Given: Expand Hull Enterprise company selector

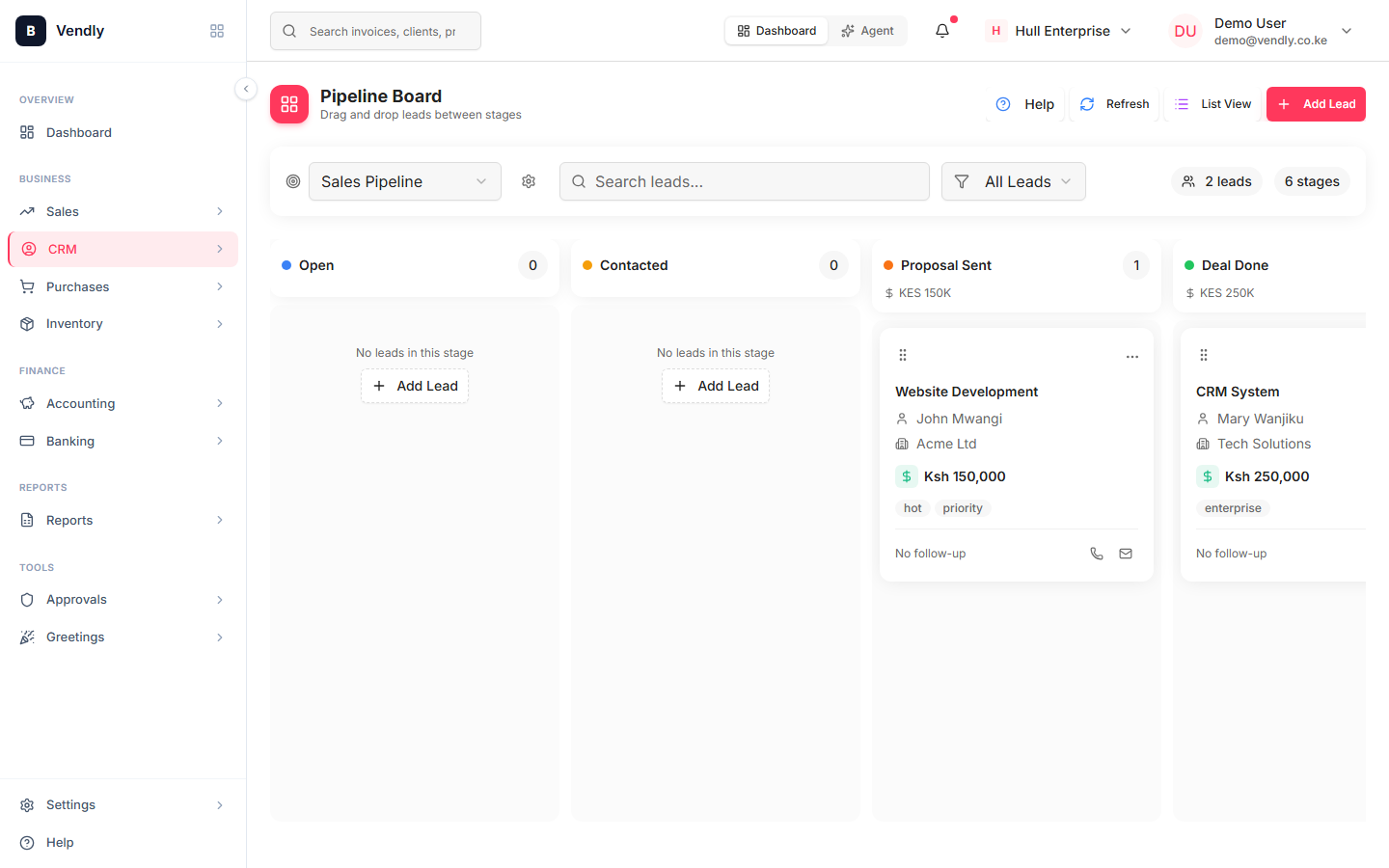Looking at the screenshot, I should [1059, 31].
